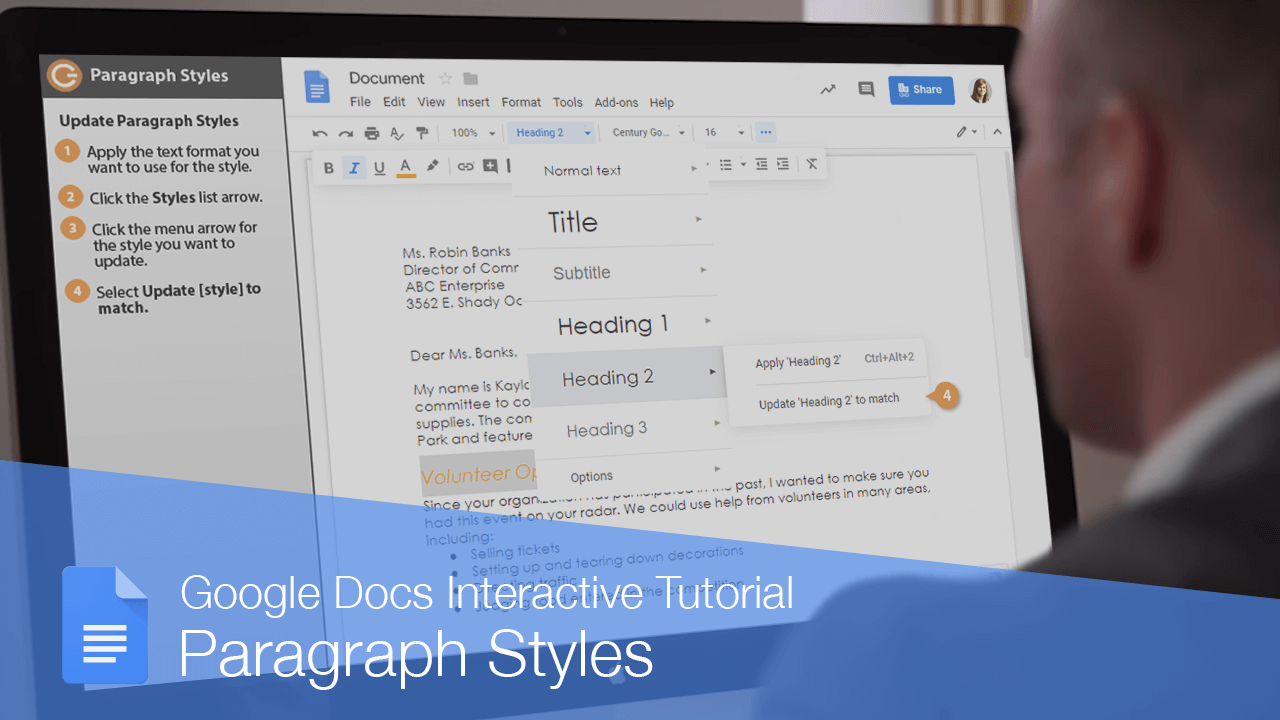Select the bulleted list icon
The image size is (1280, 720).
pyautogui.click(x=725, y=164)
